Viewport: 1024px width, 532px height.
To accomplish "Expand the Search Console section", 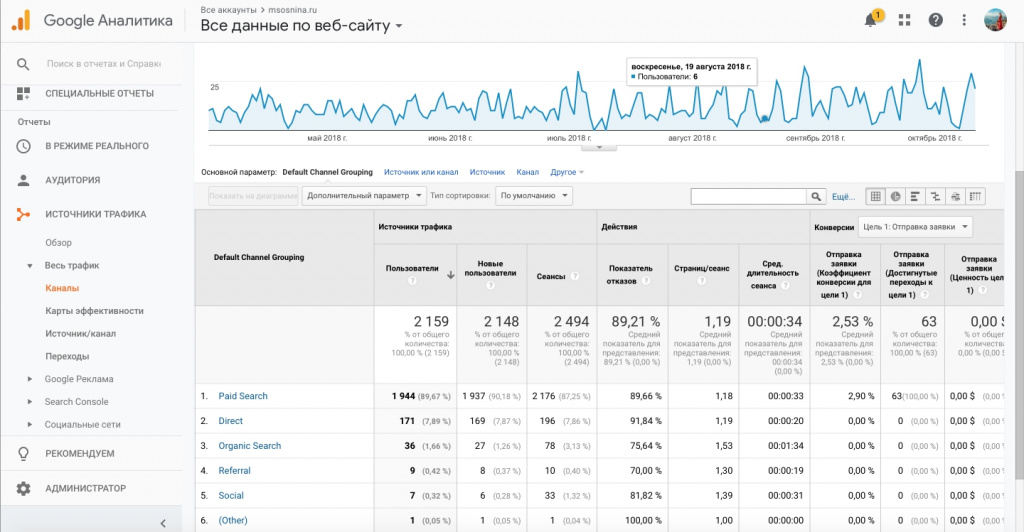I will tap(76, 402).
